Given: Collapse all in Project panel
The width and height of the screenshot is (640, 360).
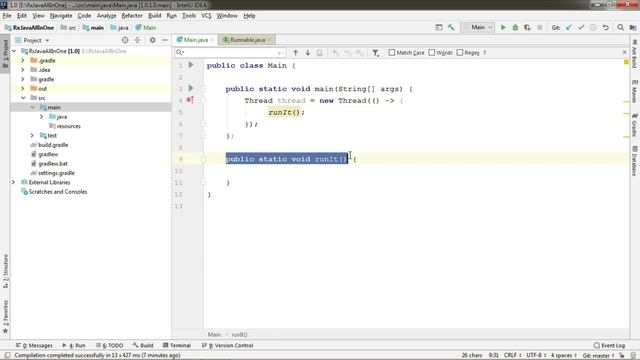Looking at the screenshot, I should click(137, 40).
